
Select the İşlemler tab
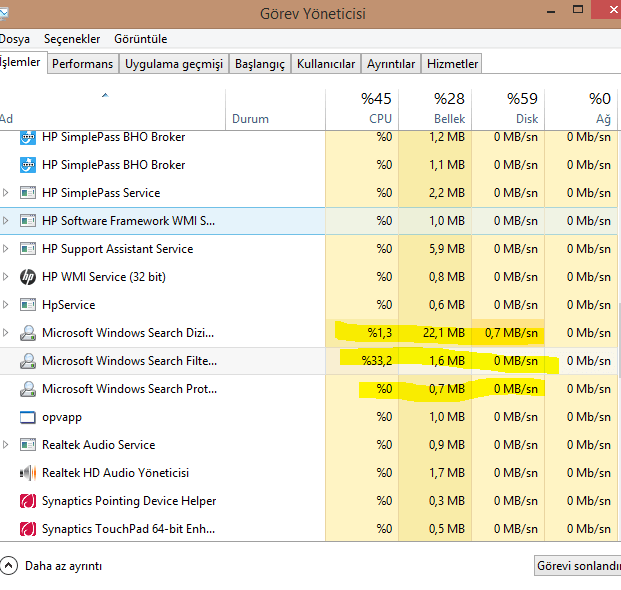click(22, 62)
